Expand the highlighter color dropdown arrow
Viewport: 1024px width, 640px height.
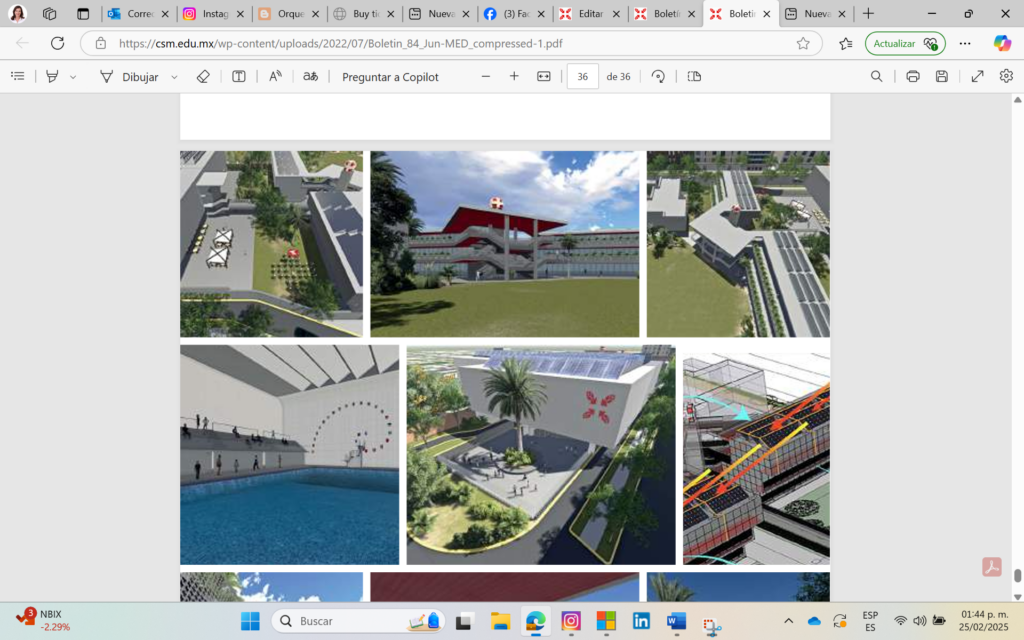pyautogui.click(x=73, y=77)
